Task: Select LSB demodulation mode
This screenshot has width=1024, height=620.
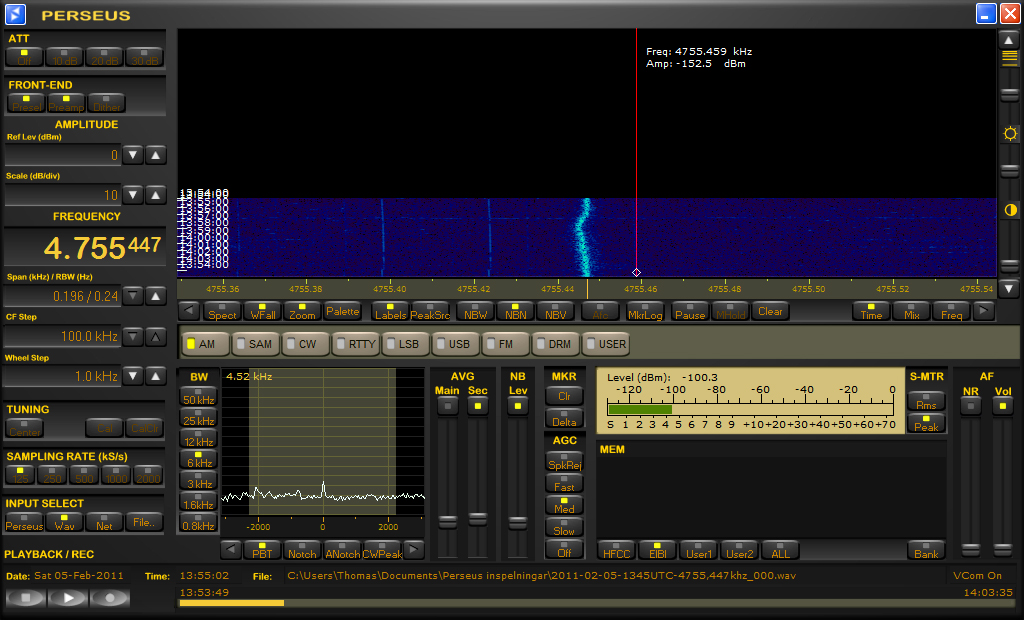Action: 406,344
